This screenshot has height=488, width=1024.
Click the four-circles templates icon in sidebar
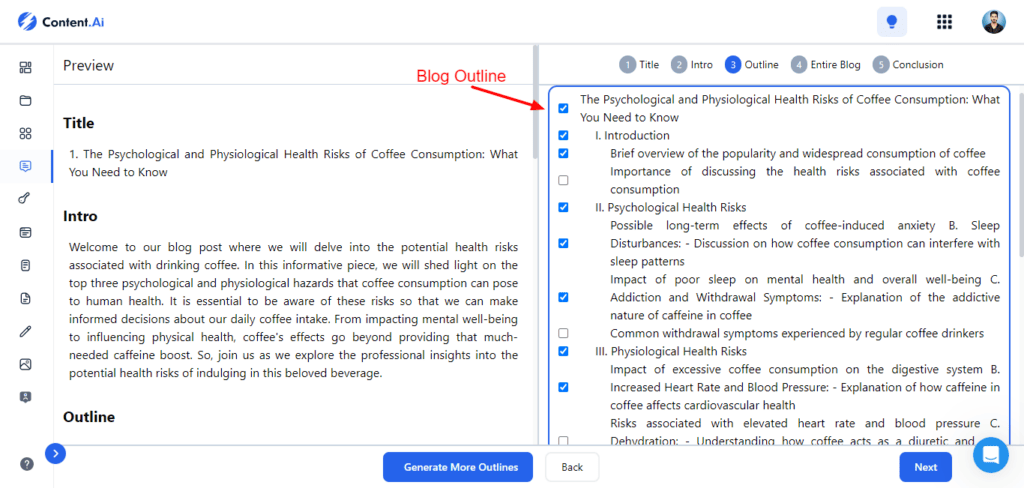(x=25, y=133)
